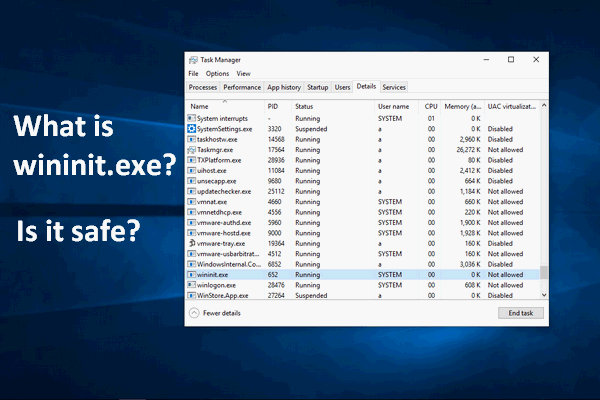Click PID 14568 of taskhostw.exe

click(x=276, y=139)
